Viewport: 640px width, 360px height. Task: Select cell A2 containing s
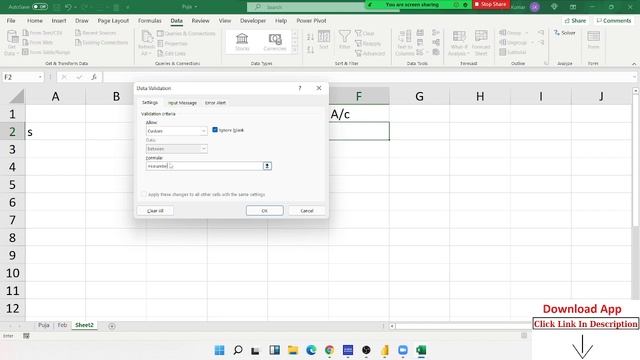[x=56, y=131]
